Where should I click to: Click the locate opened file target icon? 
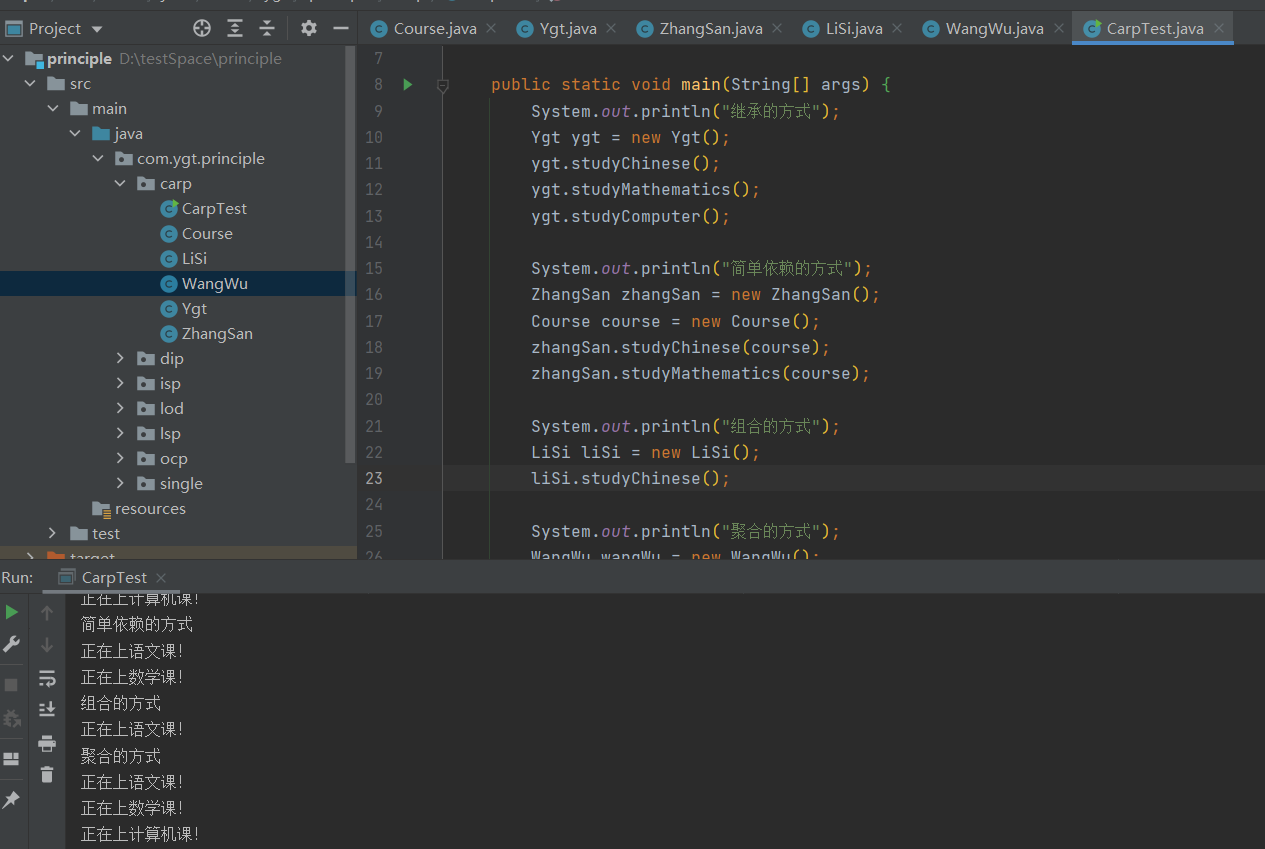[202, 28]
